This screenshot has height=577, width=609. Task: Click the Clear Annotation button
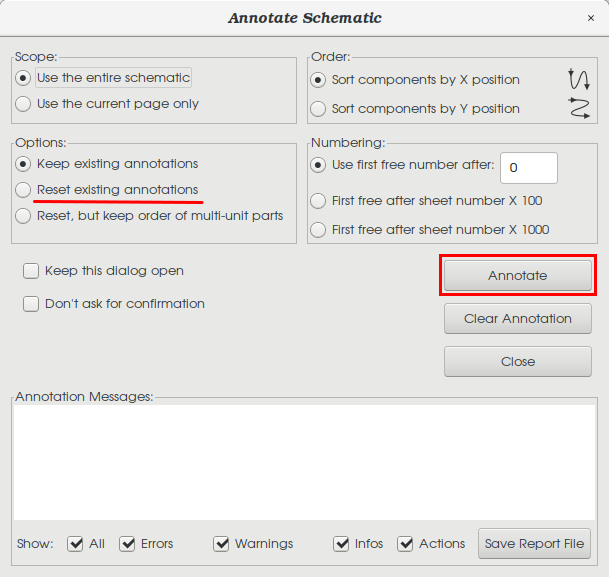click(517, 319)
